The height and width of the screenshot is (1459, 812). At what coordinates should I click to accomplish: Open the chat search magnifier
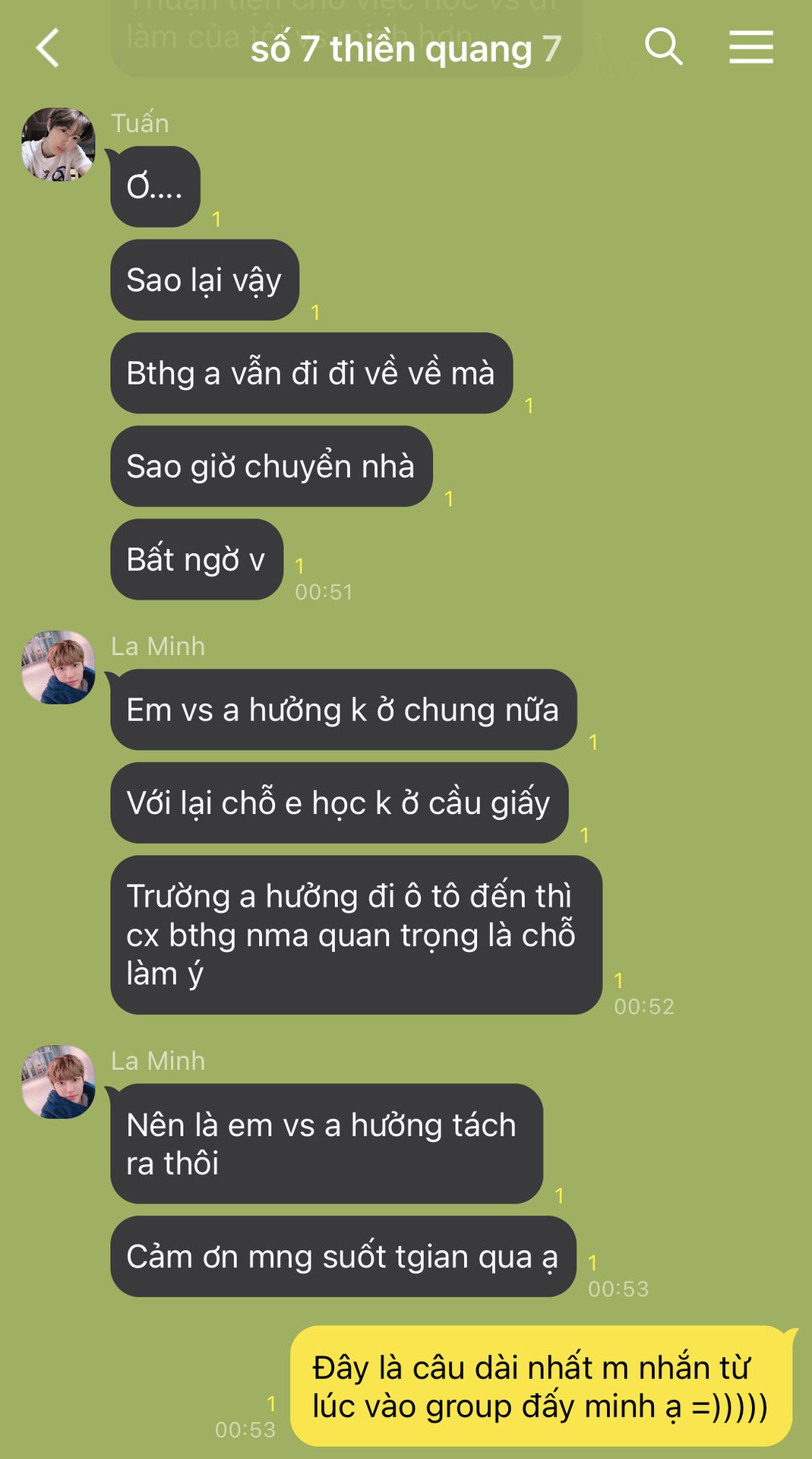click(664, 47)
